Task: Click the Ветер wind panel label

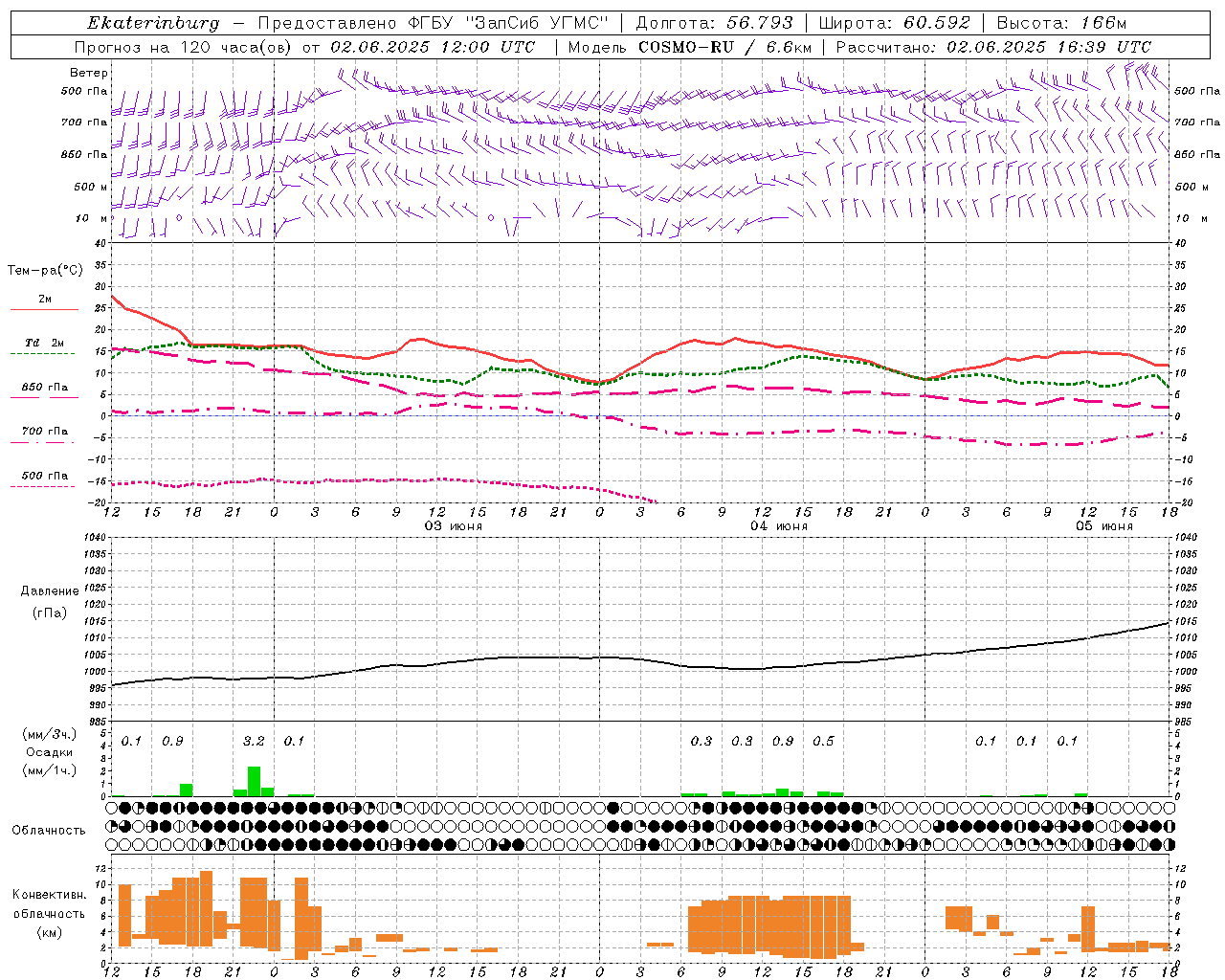Action: [x=89, y=73]
